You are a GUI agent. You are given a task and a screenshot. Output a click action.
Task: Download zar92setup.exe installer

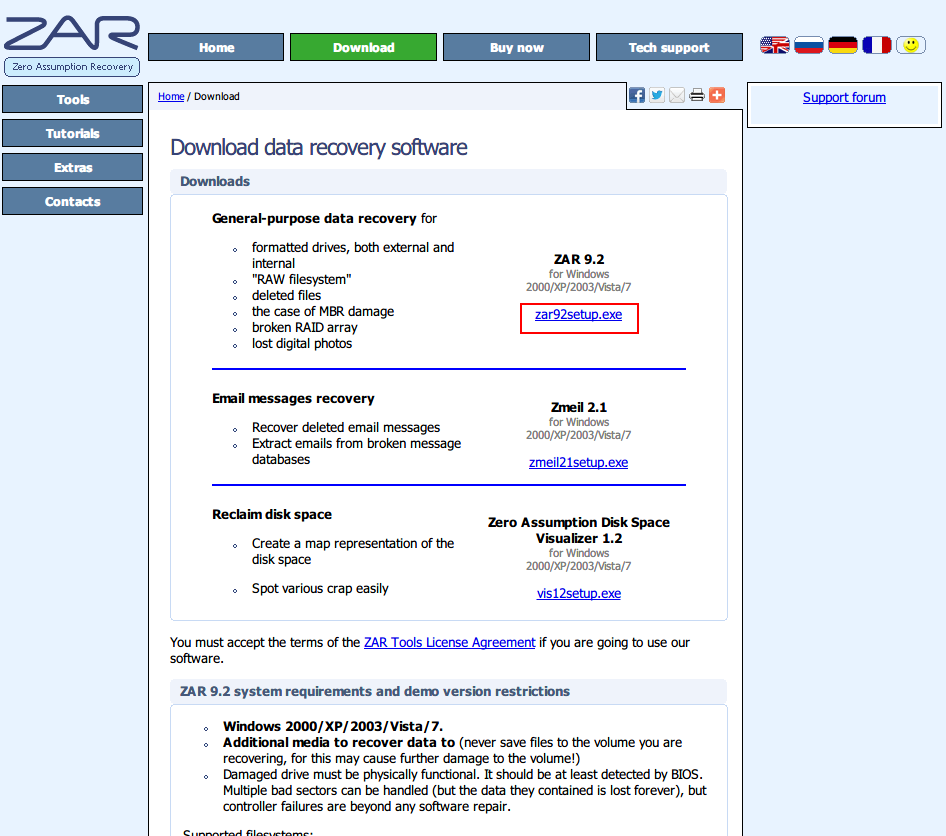pyautogui.click(x=578, y=315)
